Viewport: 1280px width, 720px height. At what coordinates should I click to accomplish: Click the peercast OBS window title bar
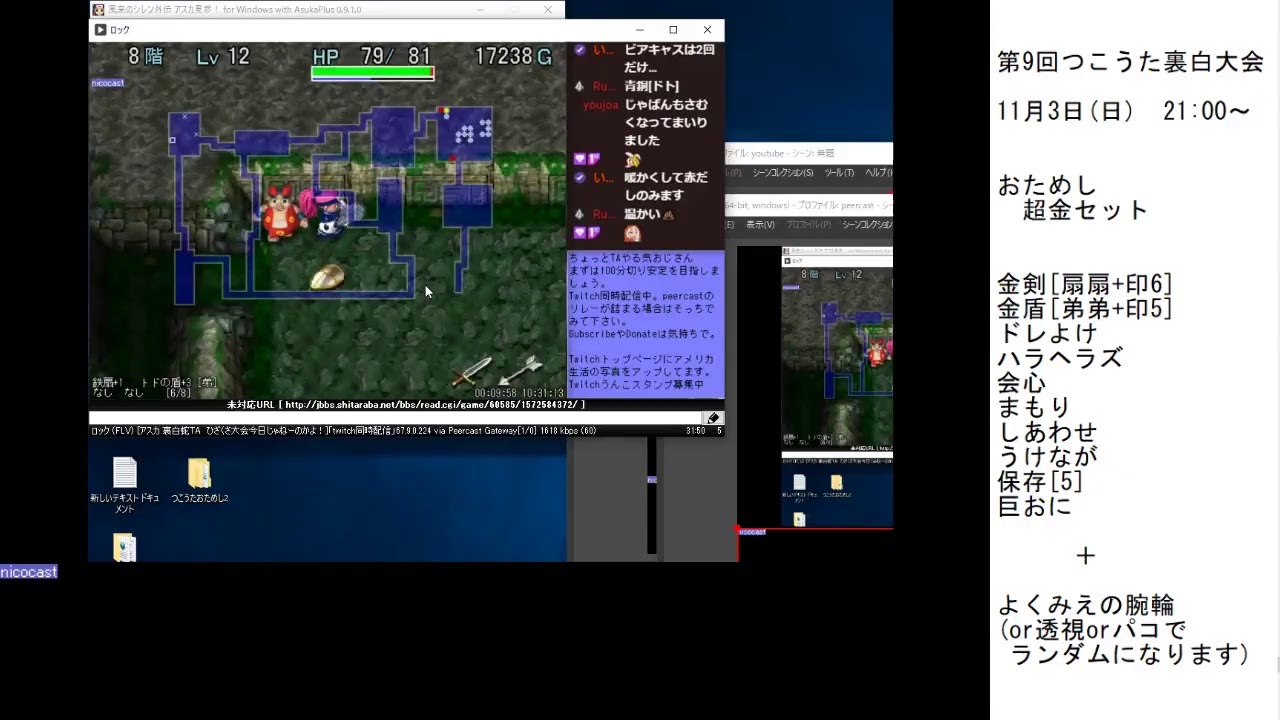tap(808, 204)
